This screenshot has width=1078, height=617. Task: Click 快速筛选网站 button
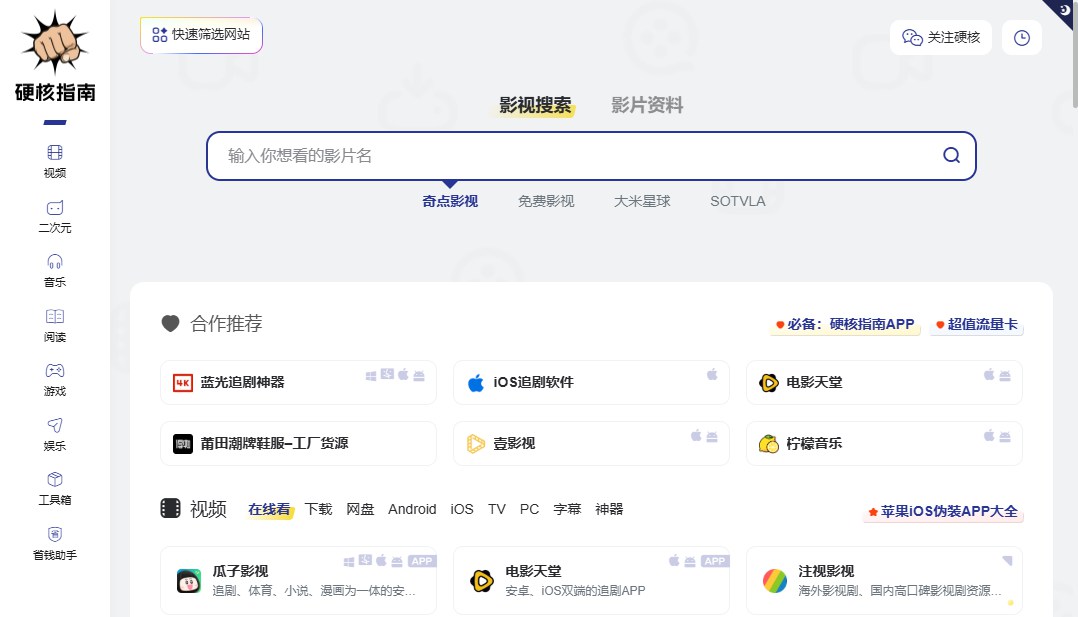pos(201,35)
